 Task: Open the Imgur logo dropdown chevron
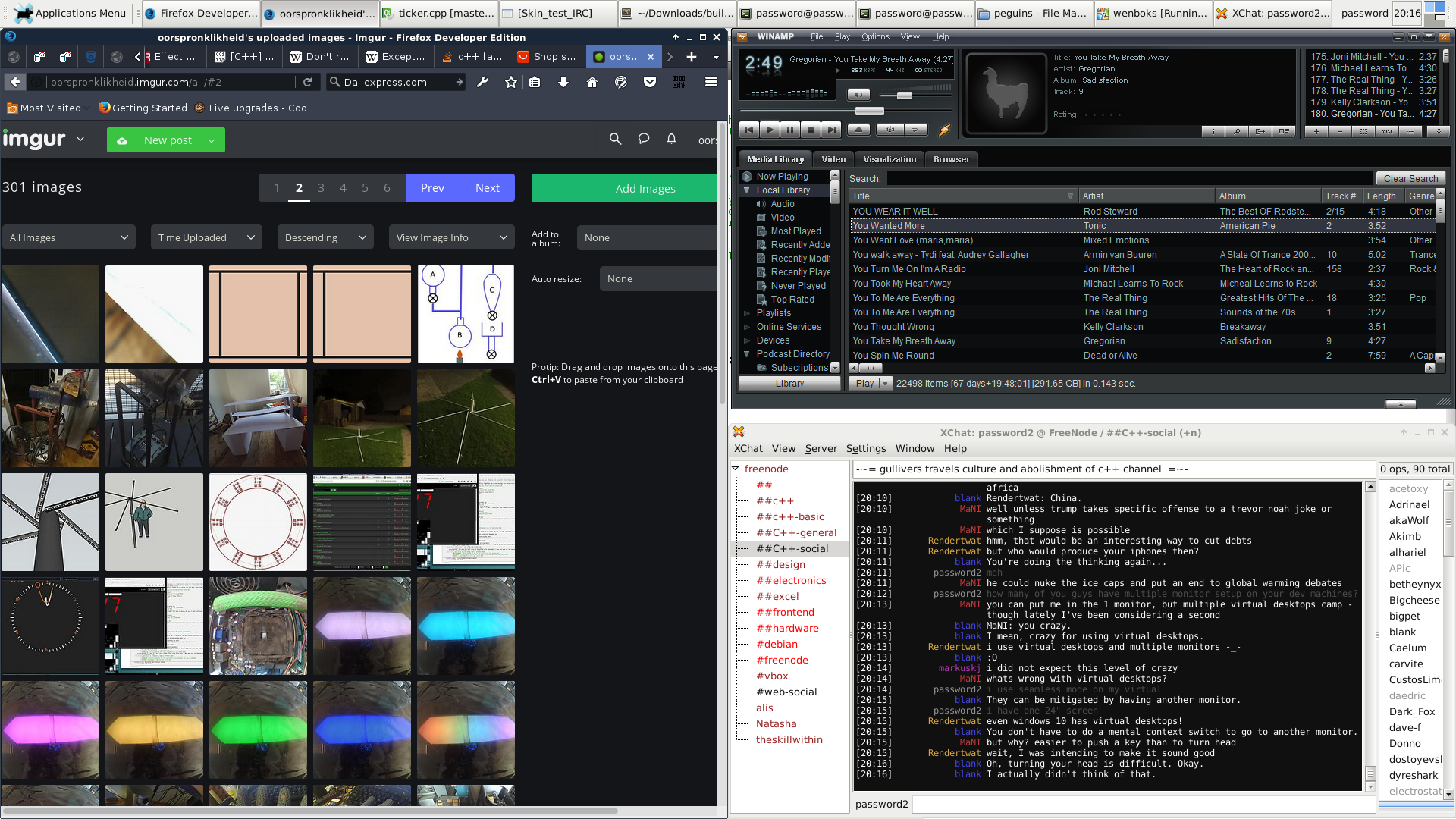click(x=80, y=139)
